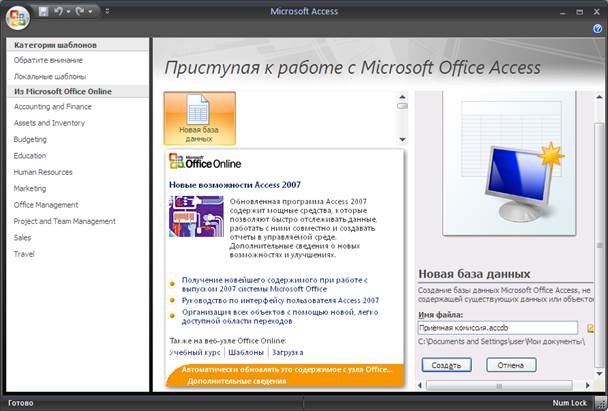The width and height of the screenshot is (608, 411).
Task: Open Education templates category
Action: click(x=30, y=155)
